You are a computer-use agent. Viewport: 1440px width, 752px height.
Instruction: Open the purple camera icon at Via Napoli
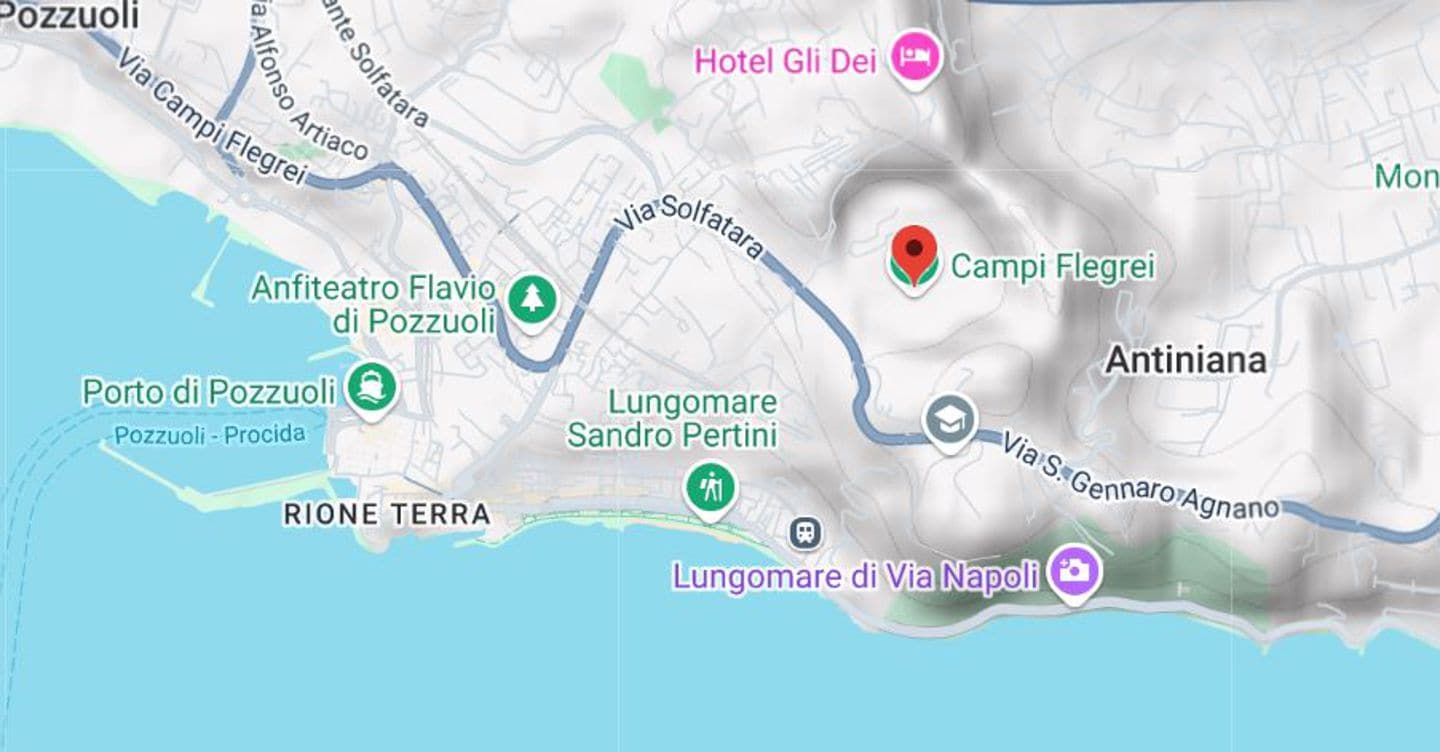point(1074,572)
